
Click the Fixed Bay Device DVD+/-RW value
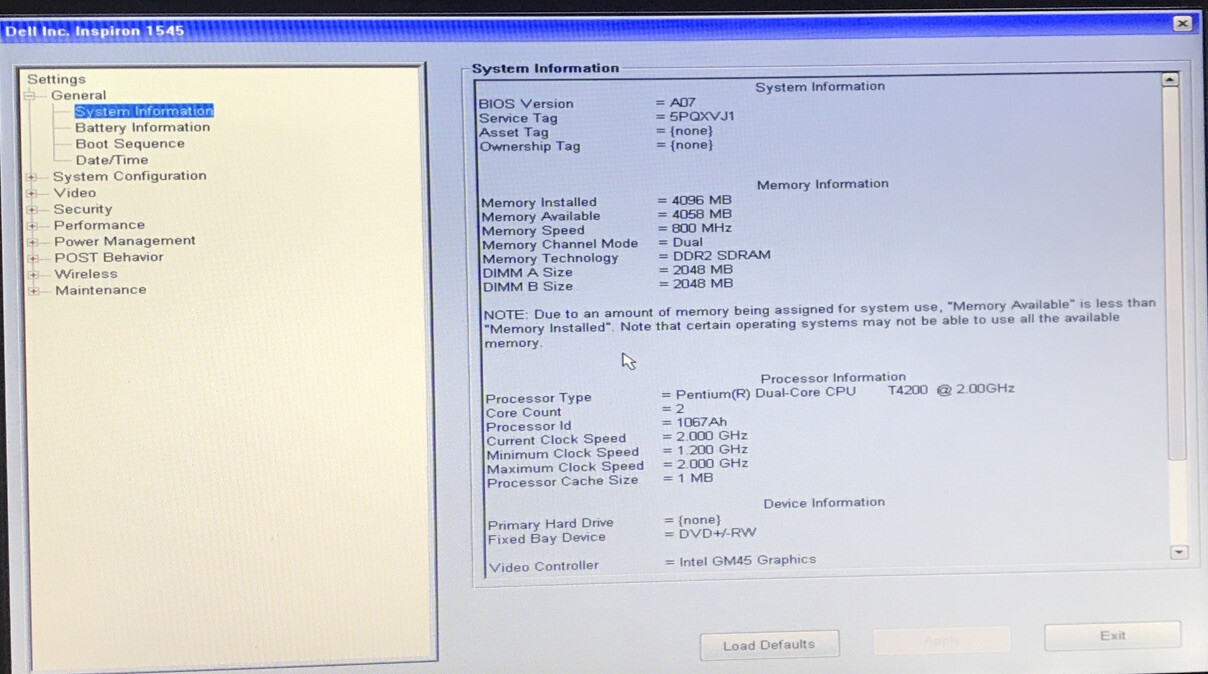[718, 533]
